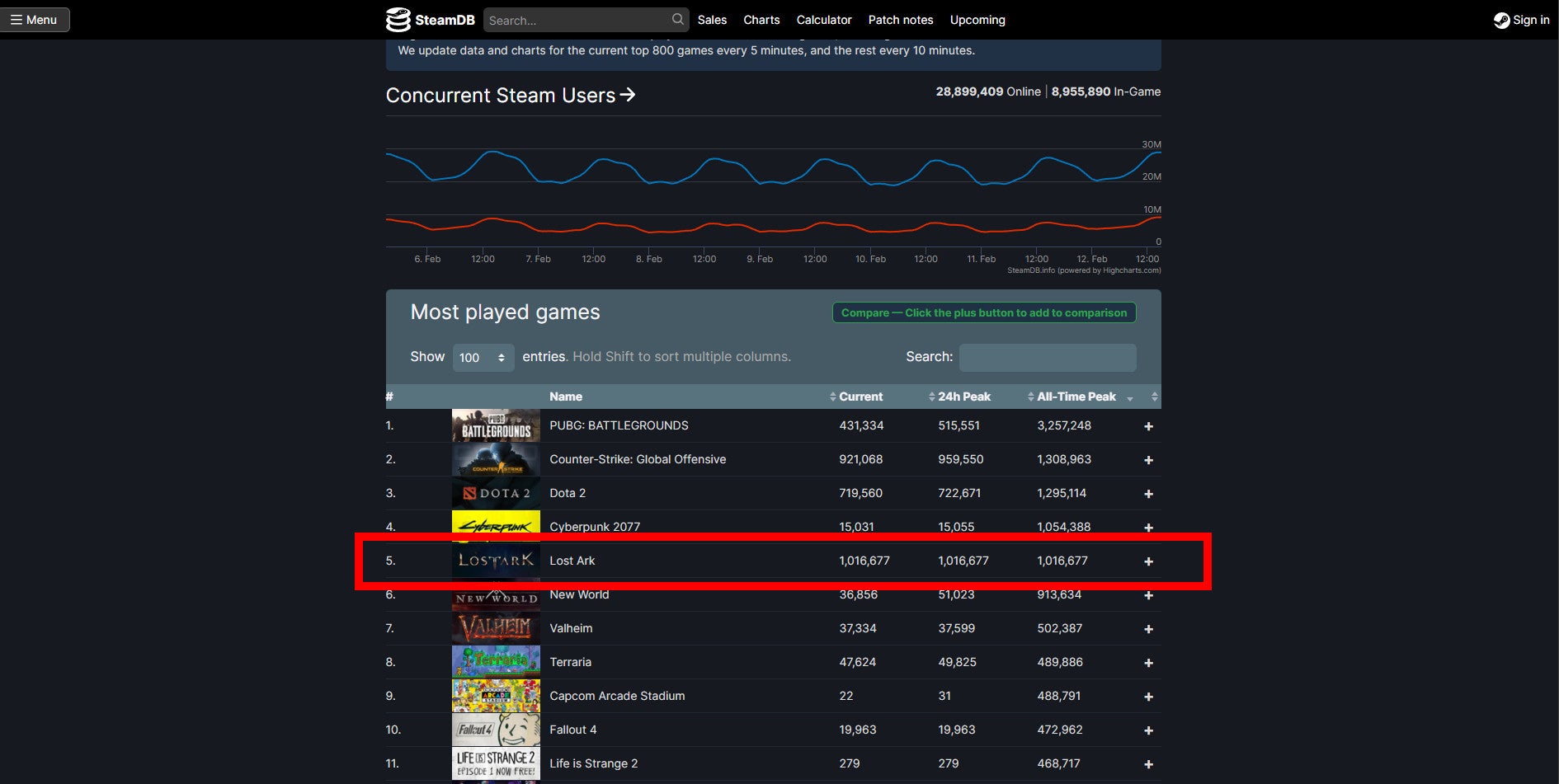Add PUBG: BATTLEGROUNDS to comparison
1559x784 pixels.
coord(1148,426)
